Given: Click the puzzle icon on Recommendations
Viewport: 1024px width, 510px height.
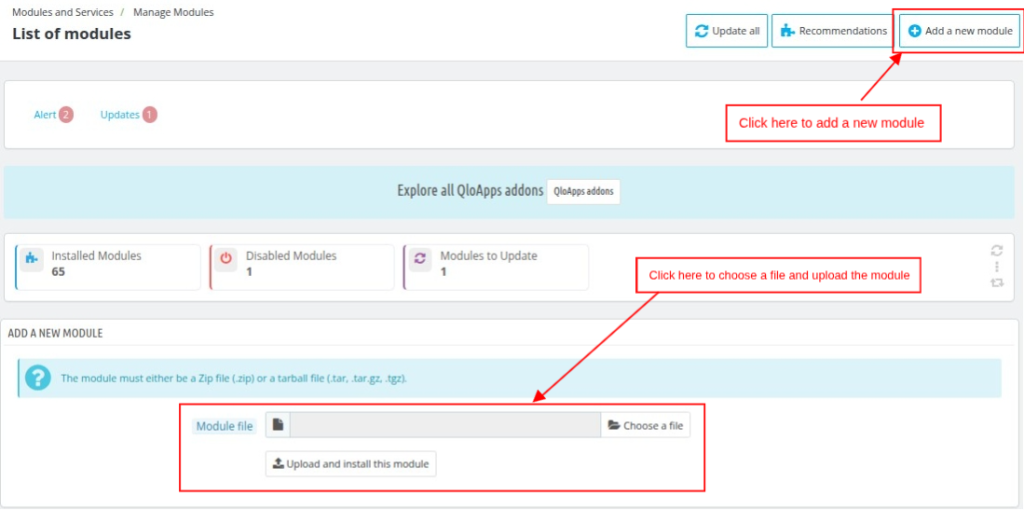Looking at the screenshot, I should pyautogui.click(x=788, y=31).
